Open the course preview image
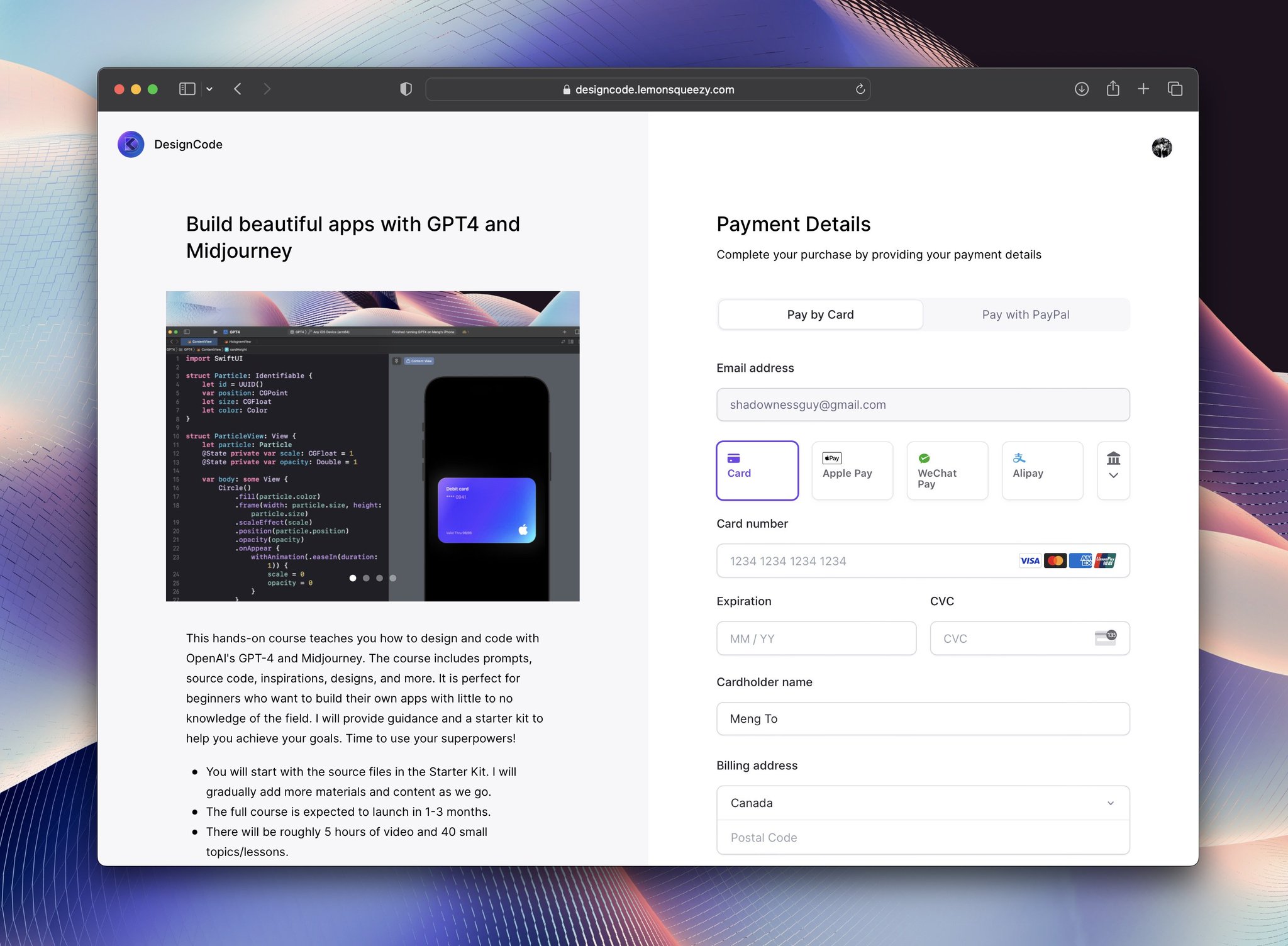 [372, 446]
